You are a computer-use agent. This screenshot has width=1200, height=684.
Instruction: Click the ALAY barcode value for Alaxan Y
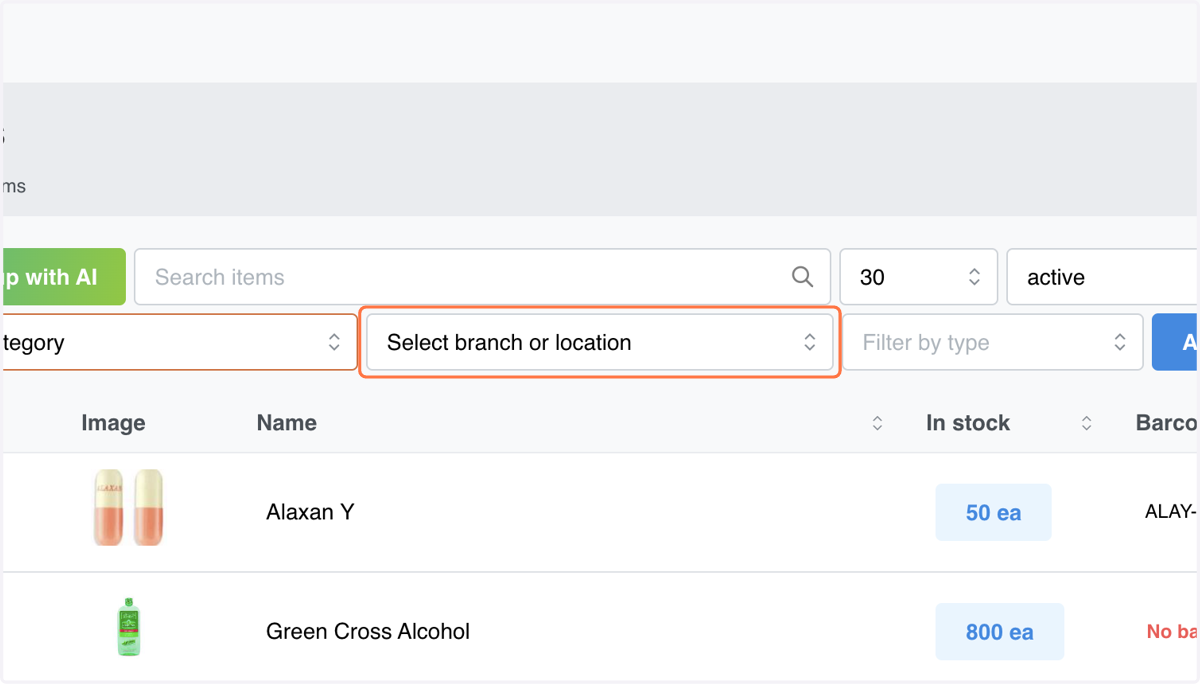pos(1171,512)
